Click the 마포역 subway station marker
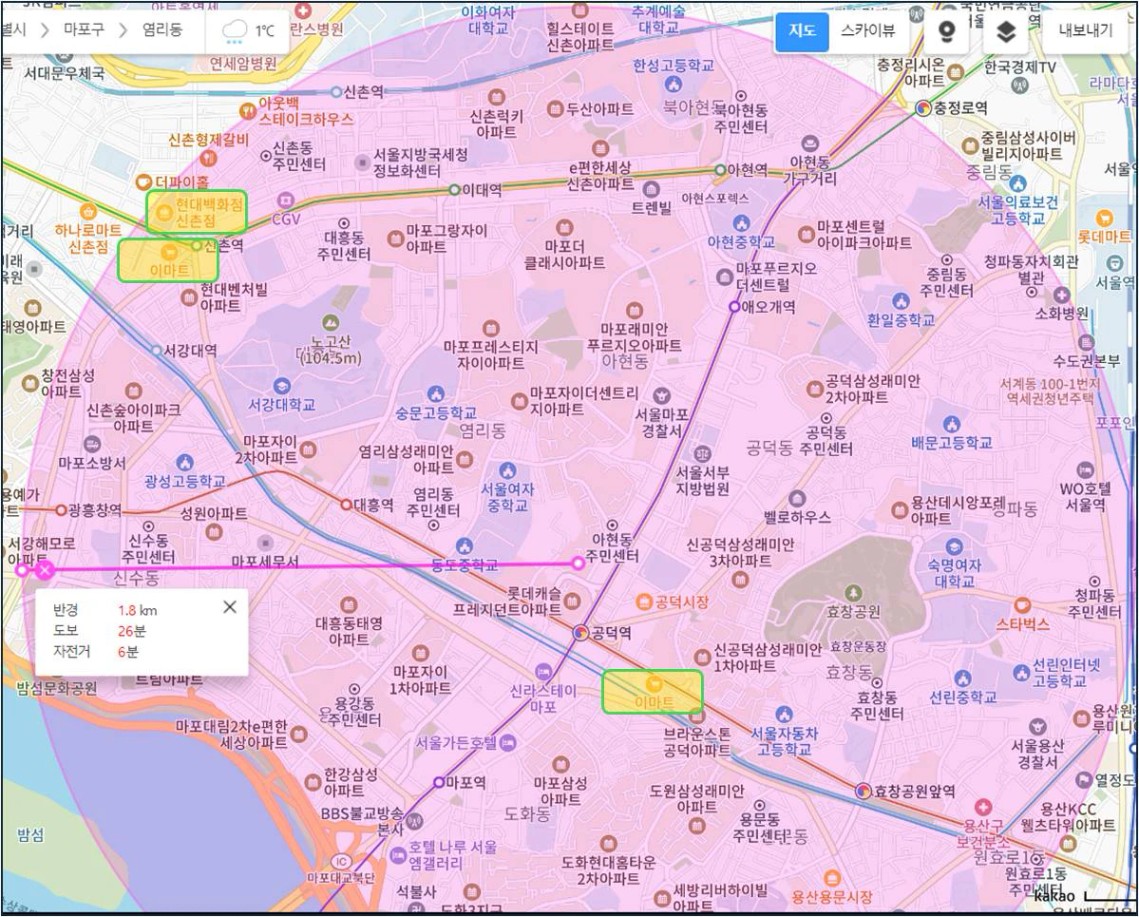The image size is (1139, 917). 438,783
